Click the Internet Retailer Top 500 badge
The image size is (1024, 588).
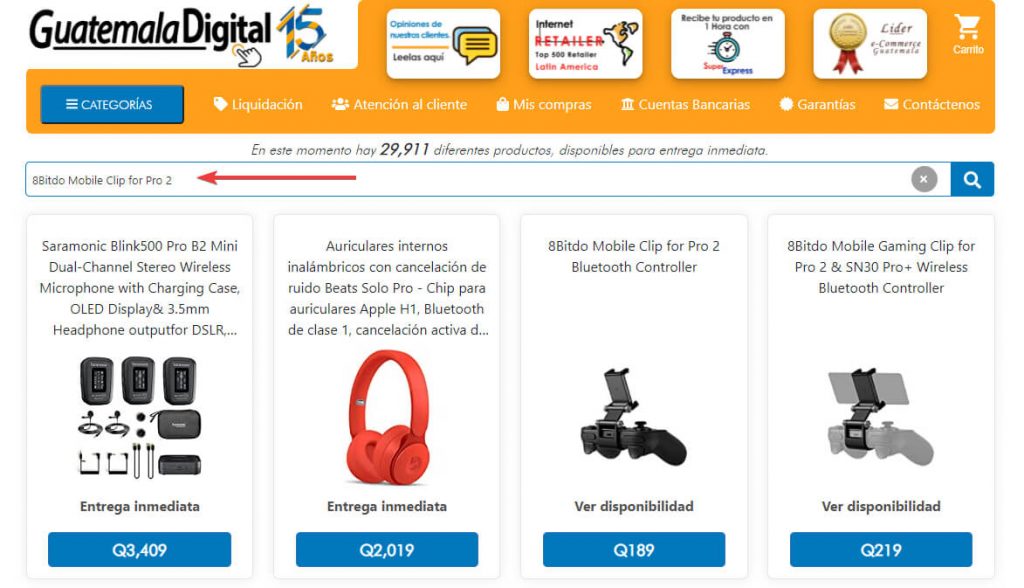(x=585, y=44)
